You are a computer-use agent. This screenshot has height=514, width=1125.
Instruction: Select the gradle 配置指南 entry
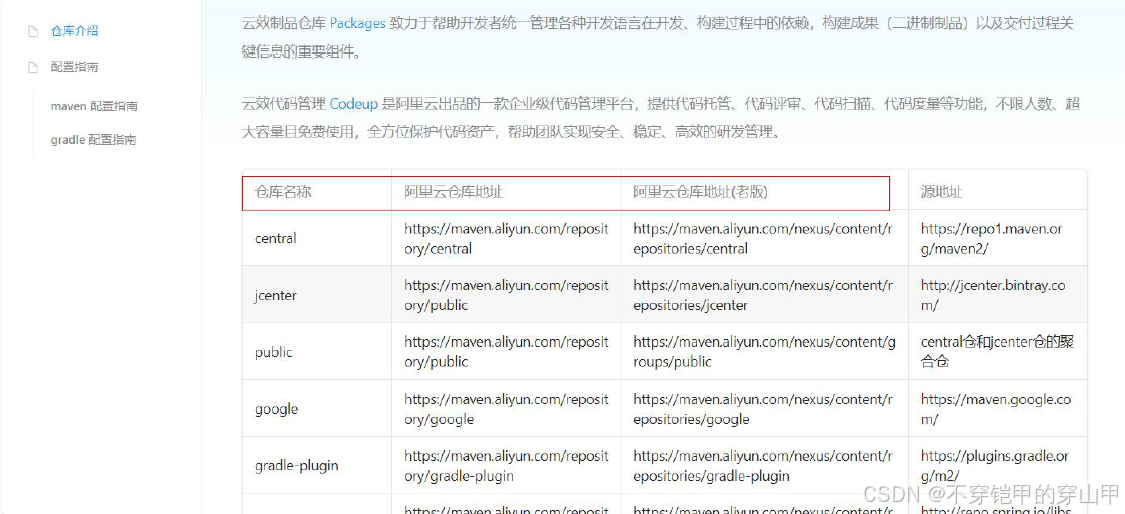[93, 140]
